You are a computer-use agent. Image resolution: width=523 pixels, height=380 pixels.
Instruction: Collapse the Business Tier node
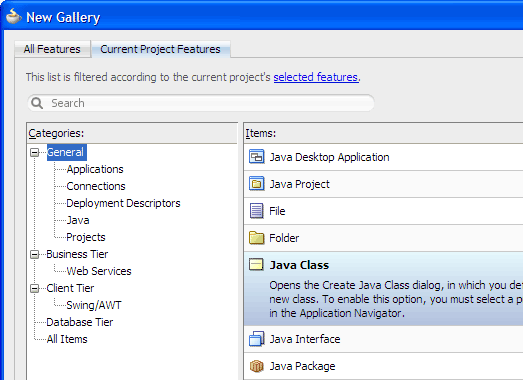coord(34,255)
